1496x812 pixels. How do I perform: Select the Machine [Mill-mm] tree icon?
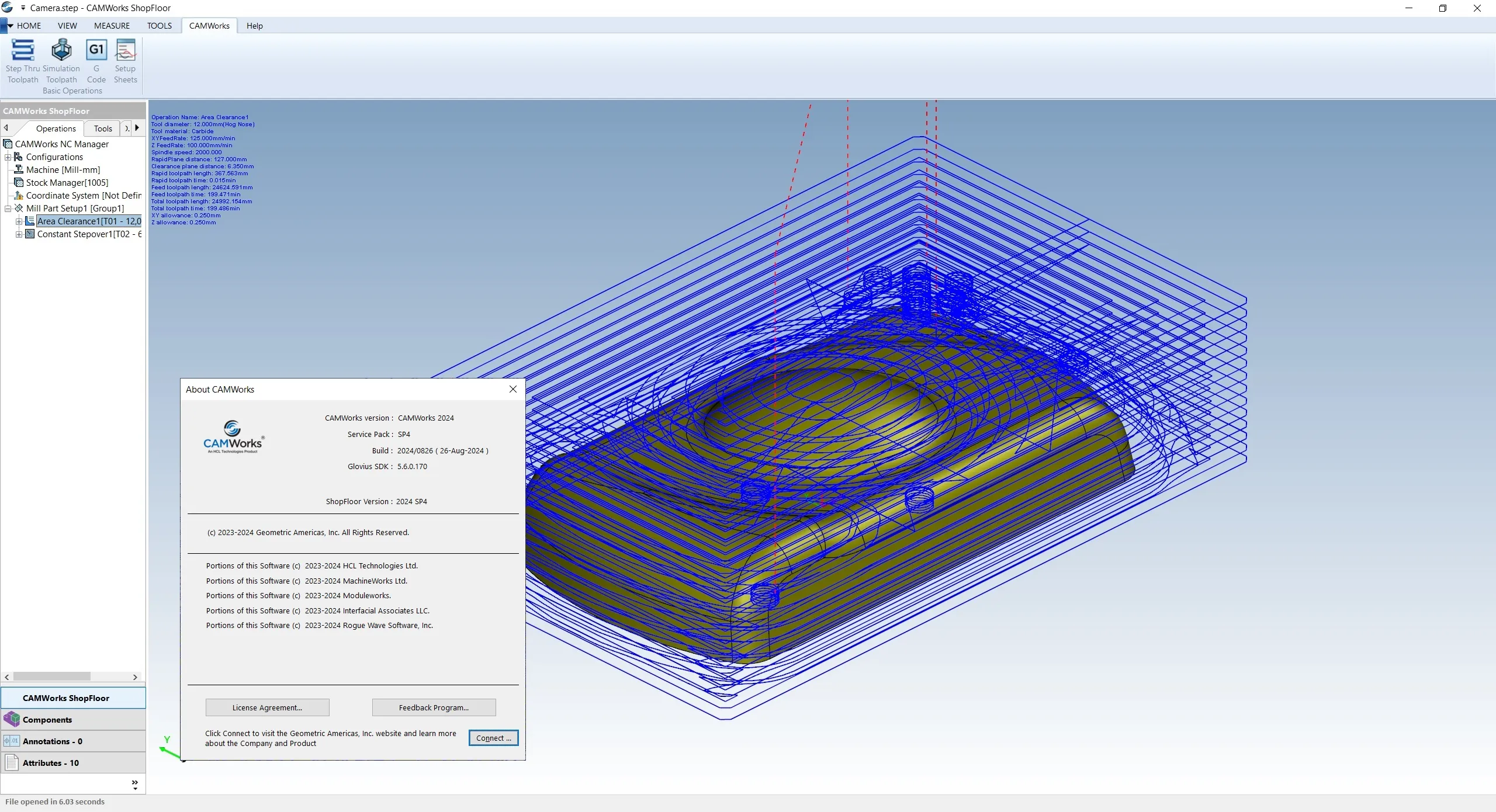coord(19,170)
